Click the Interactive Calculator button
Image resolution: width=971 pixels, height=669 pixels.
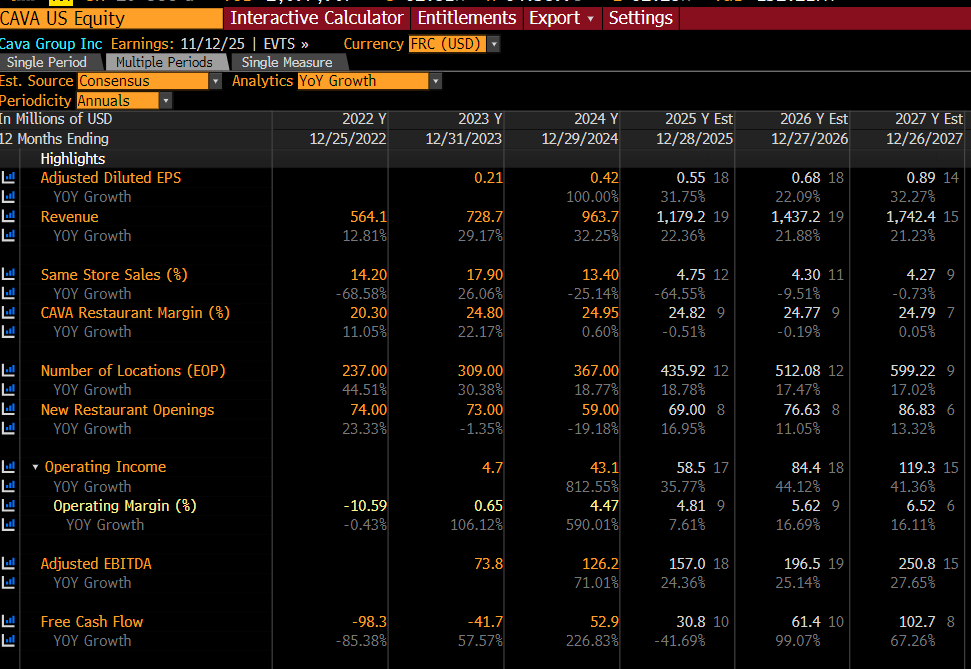click(x=317, y=18)
